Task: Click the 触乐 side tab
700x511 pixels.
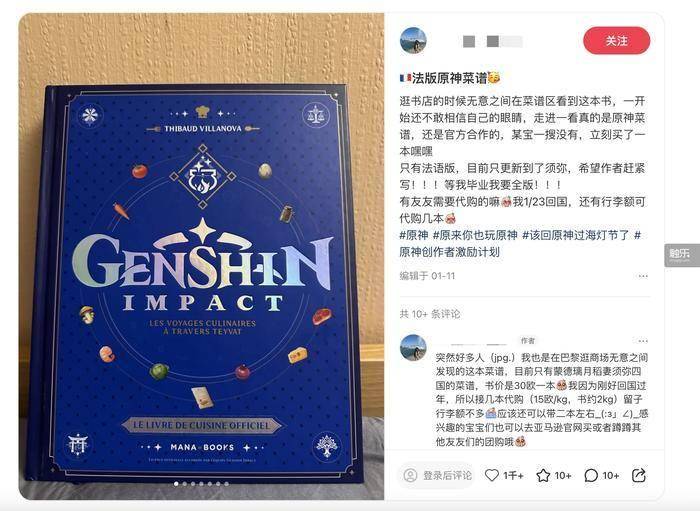Action: click(x=682, y=255)
